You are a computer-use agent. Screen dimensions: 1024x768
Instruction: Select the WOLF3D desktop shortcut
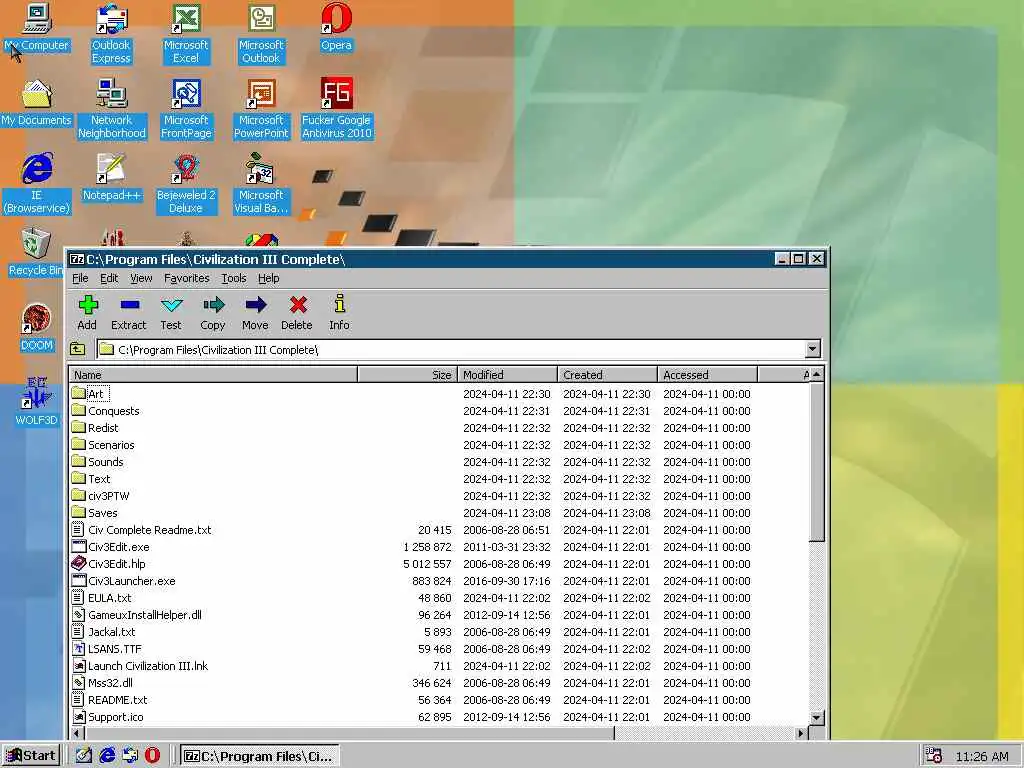pos(37,402)
